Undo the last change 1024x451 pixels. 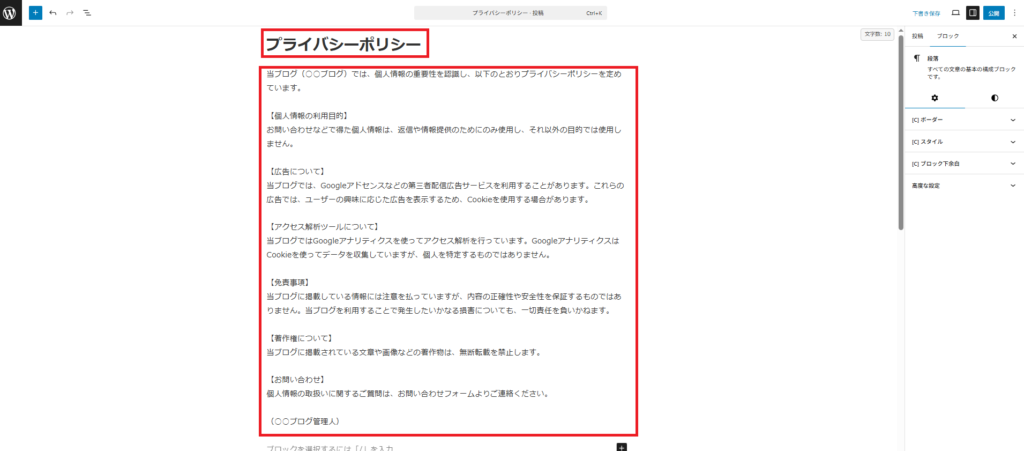tap(53, 12)
